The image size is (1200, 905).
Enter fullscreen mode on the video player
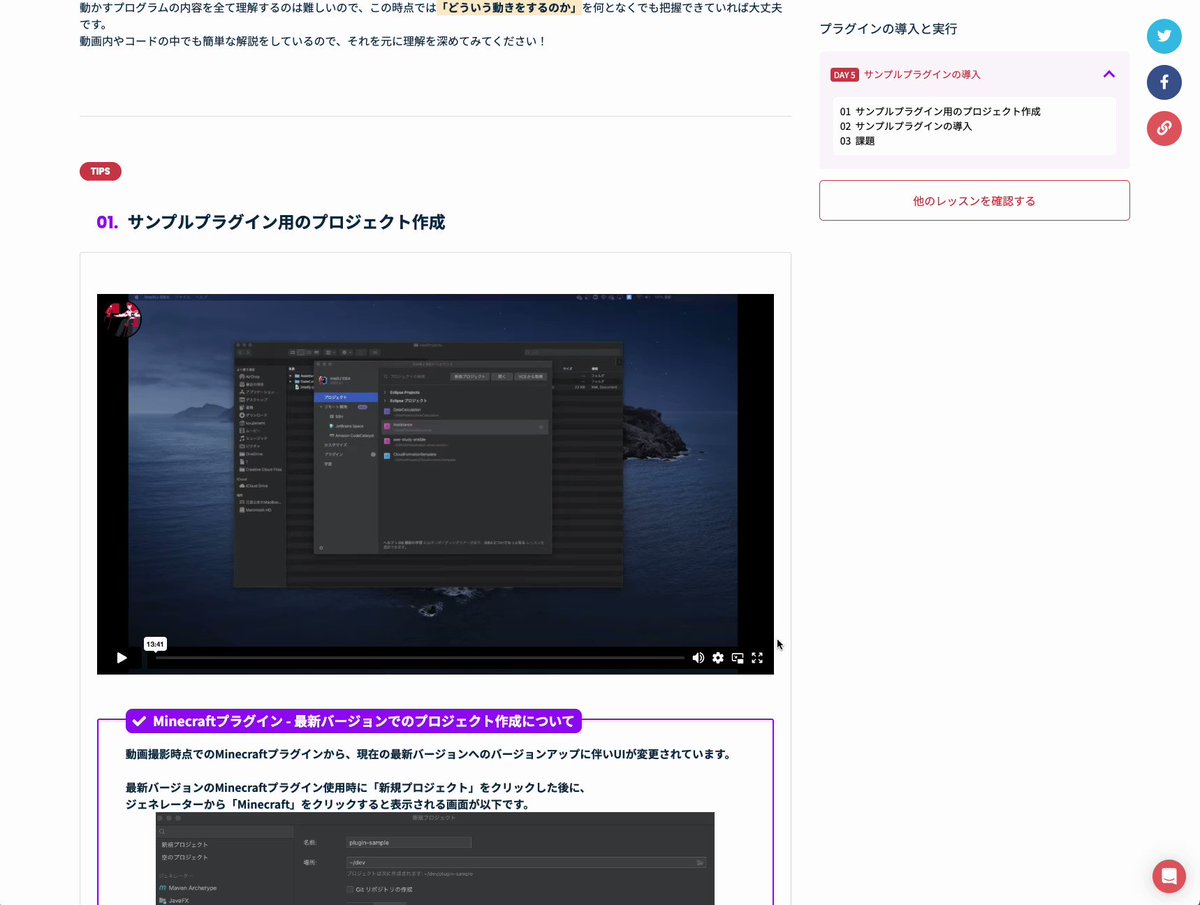[x=757, y=658]
